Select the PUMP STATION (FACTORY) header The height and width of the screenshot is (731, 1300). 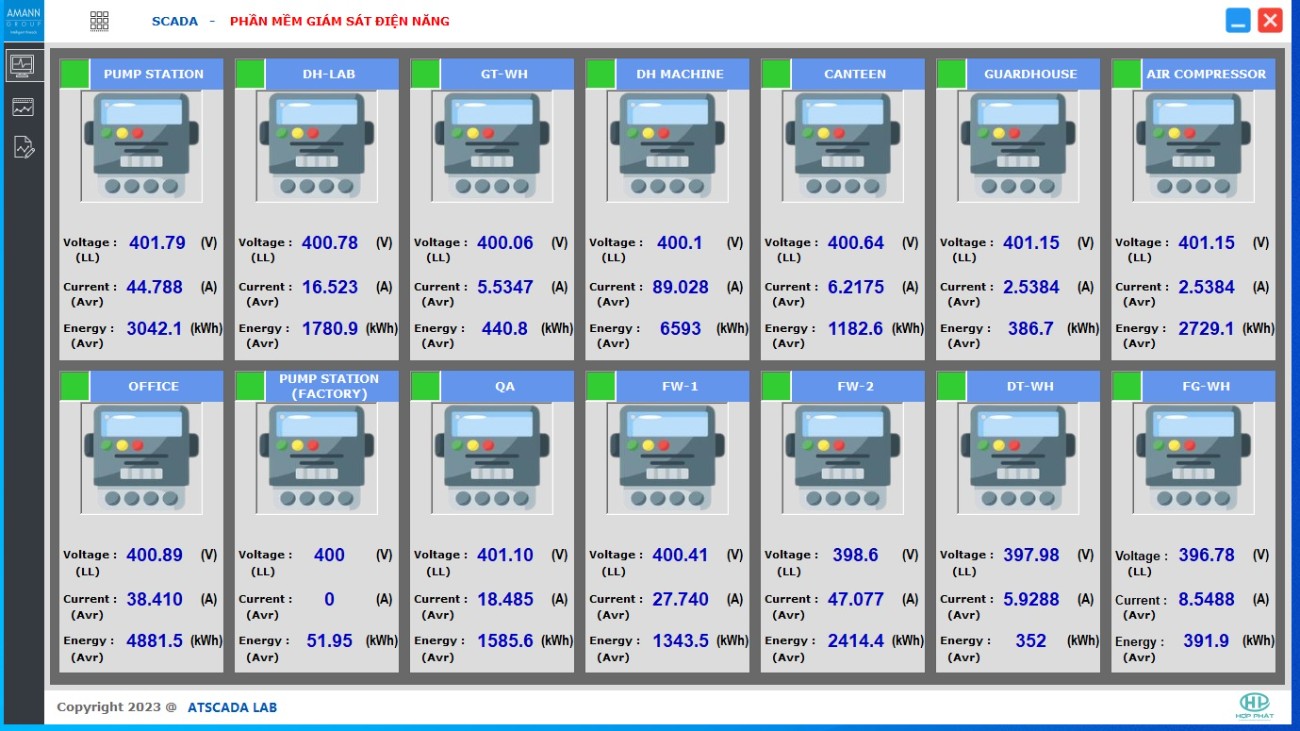point(328,386)
